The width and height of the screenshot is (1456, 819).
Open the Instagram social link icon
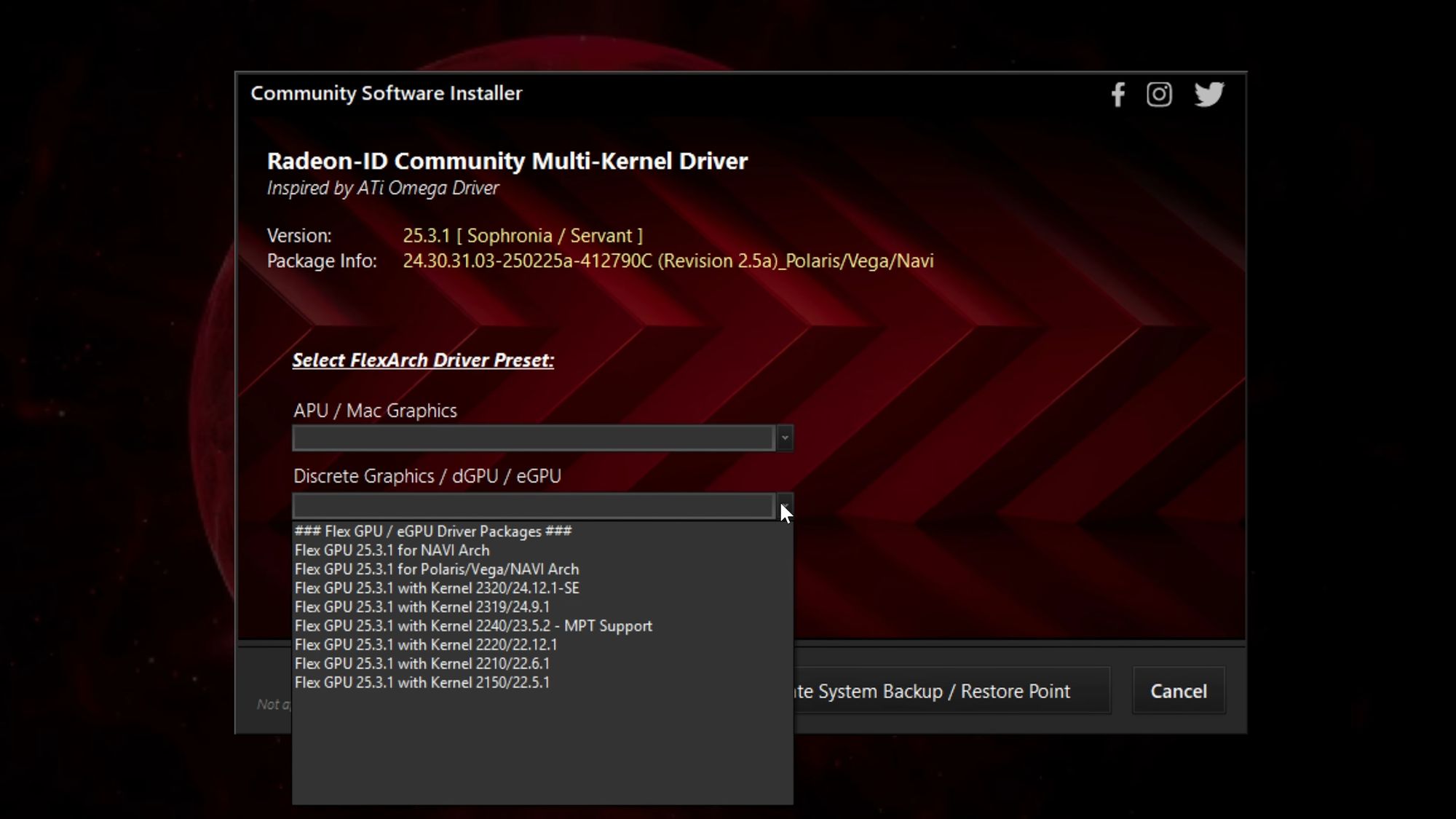(1159, 95)
